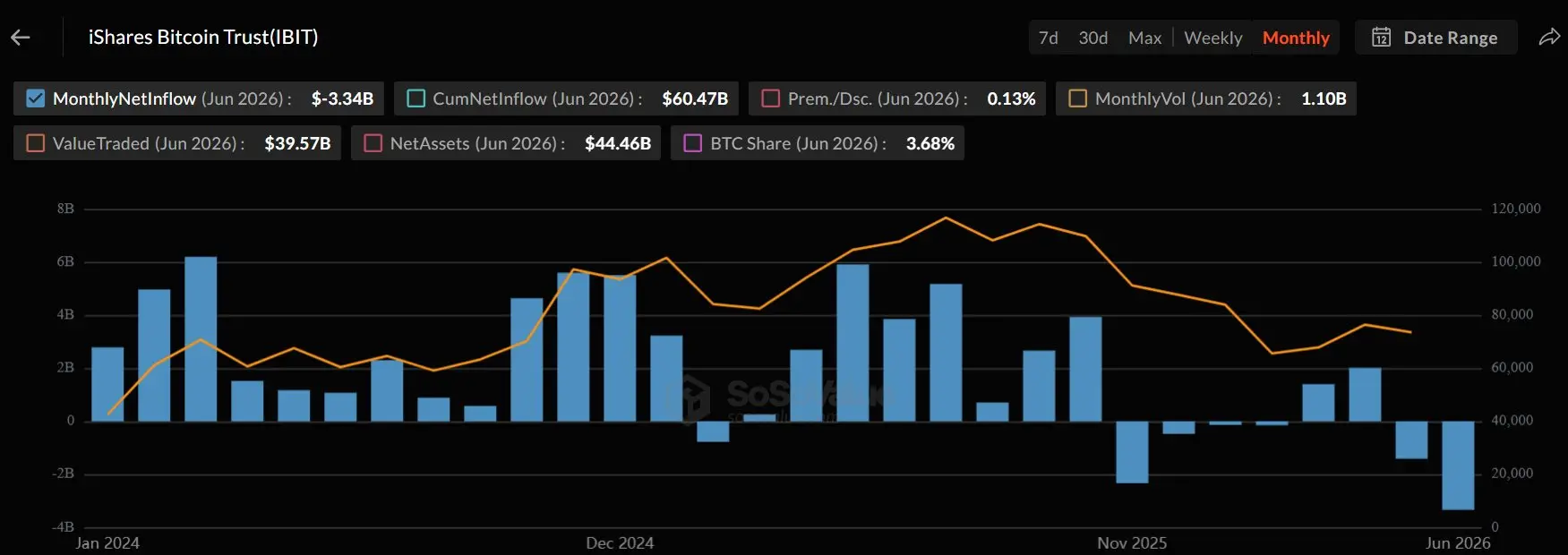Switch to Weekly interval
This screenshot has width=1568, height=555.
pyautogui.click(x=1213, y=38)
